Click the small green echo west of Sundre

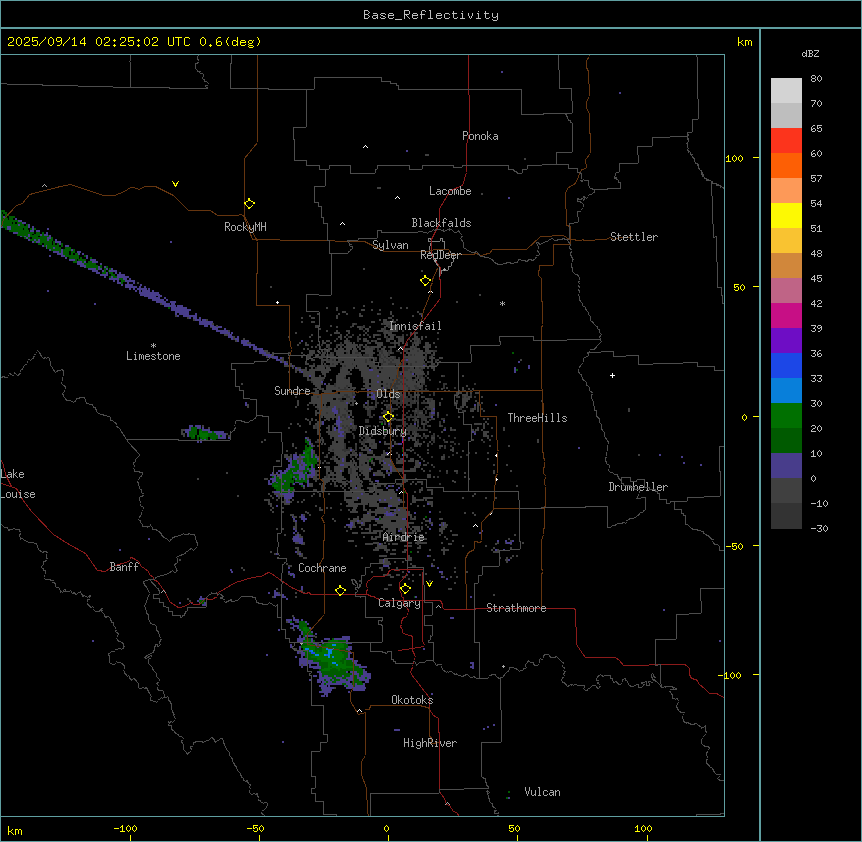(205, 433)
